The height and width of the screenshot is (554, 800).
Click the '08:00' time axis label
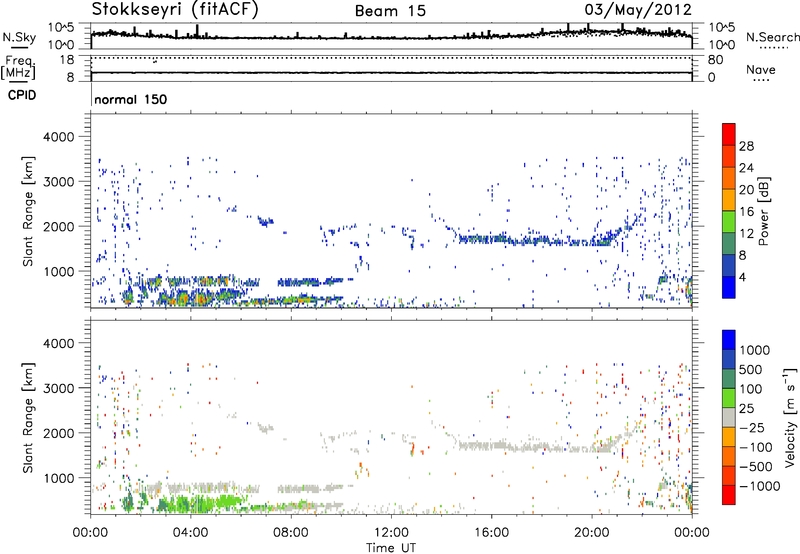tap(291, 533)
